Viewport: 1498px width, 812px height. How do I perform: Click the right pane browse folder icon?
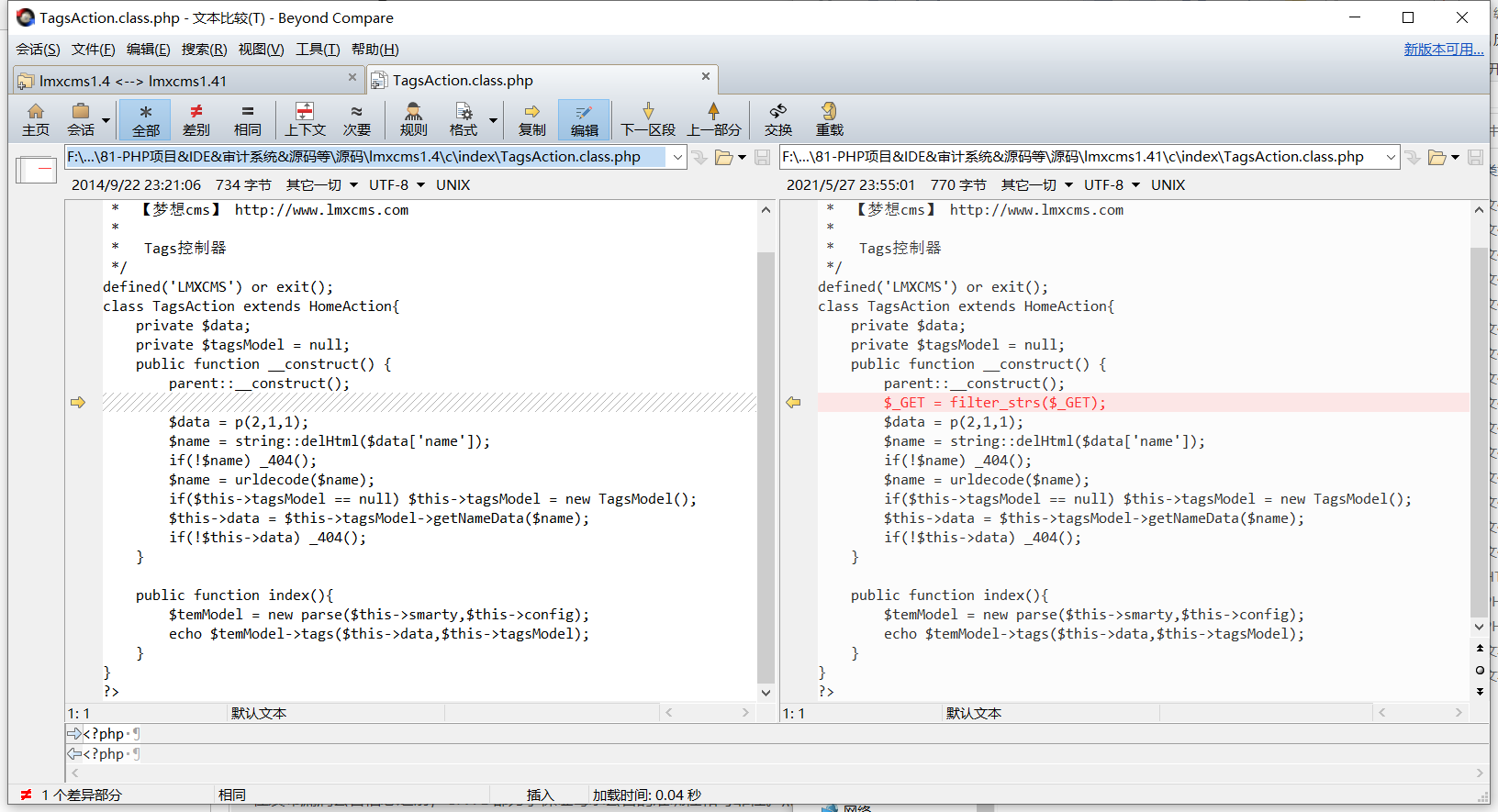click(1437, 158)
